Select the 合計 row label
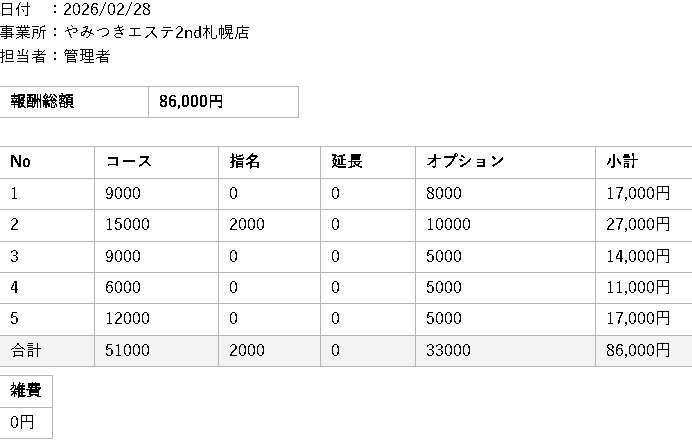 (26, 351)
